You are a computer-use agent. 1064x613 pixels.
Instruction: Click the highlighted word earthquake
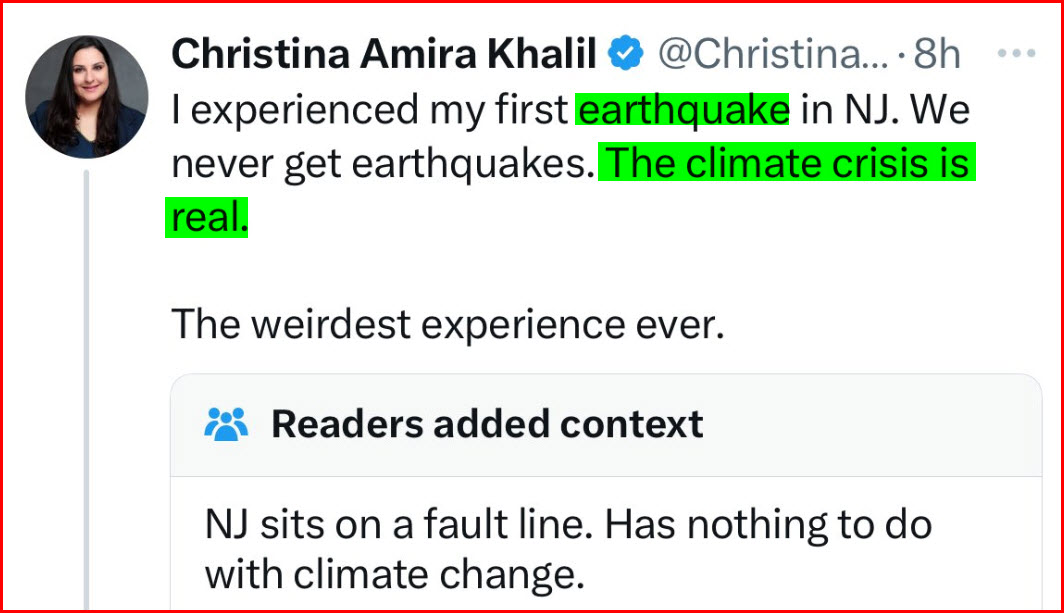point(683,110)
